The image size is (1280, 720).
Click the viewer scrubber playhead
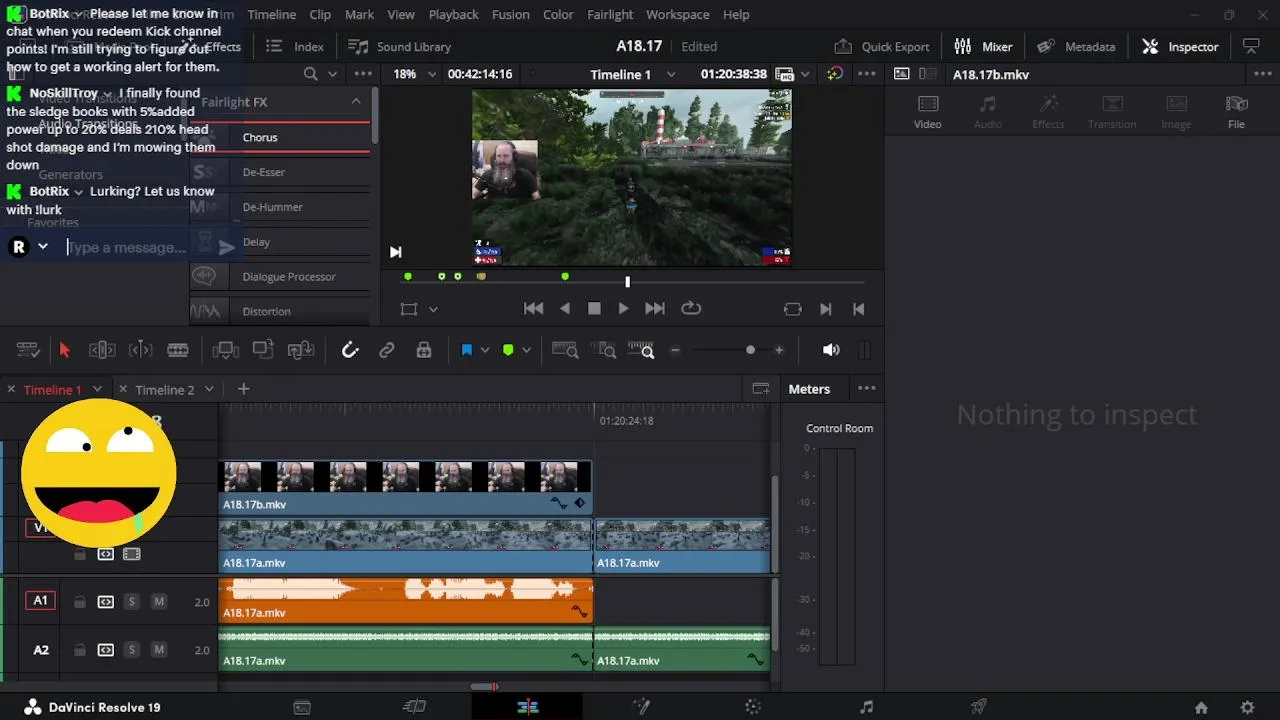[x=628, y=282]
